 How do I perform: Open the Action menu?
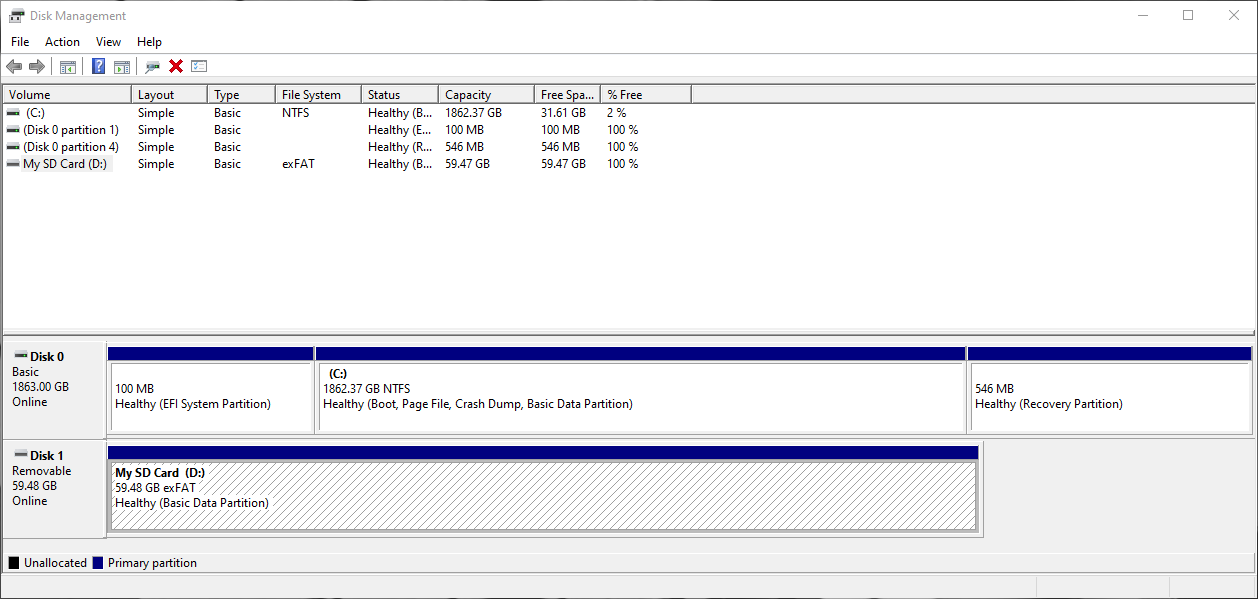point(62,42)
